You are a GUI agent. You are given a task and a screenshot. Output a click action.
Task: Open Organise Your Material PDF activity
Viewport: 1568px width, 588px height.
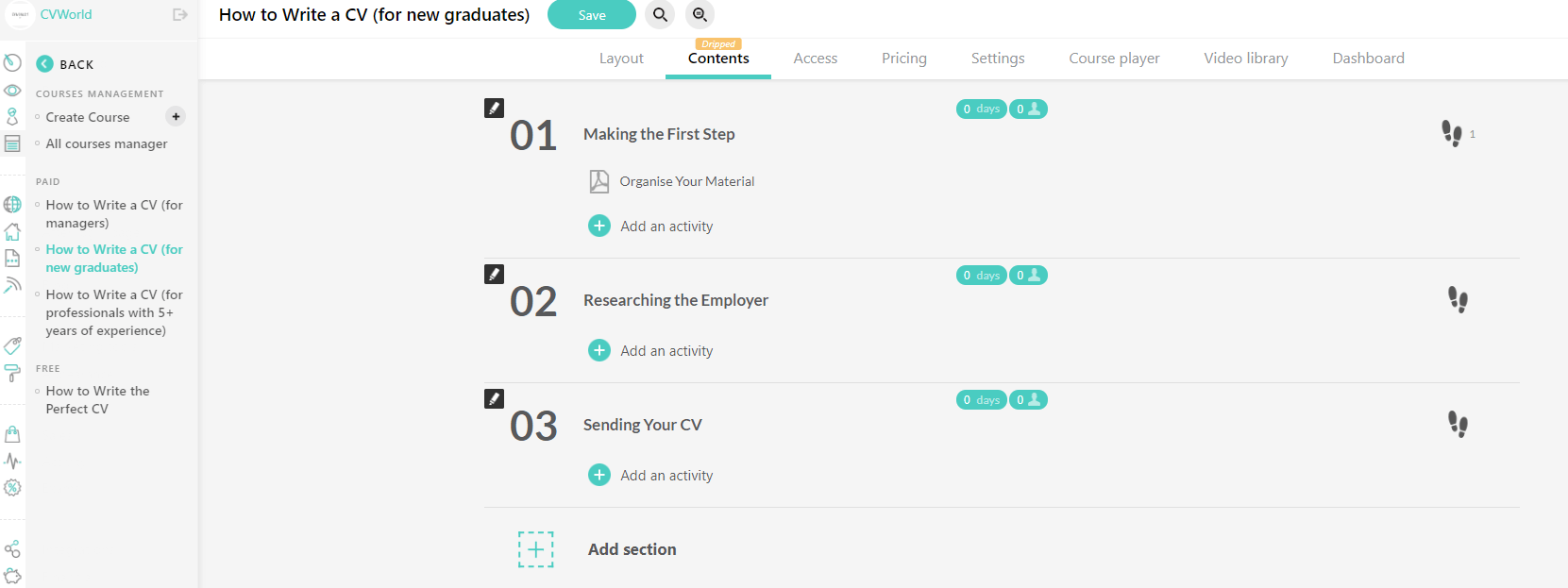tap(686, 181)
